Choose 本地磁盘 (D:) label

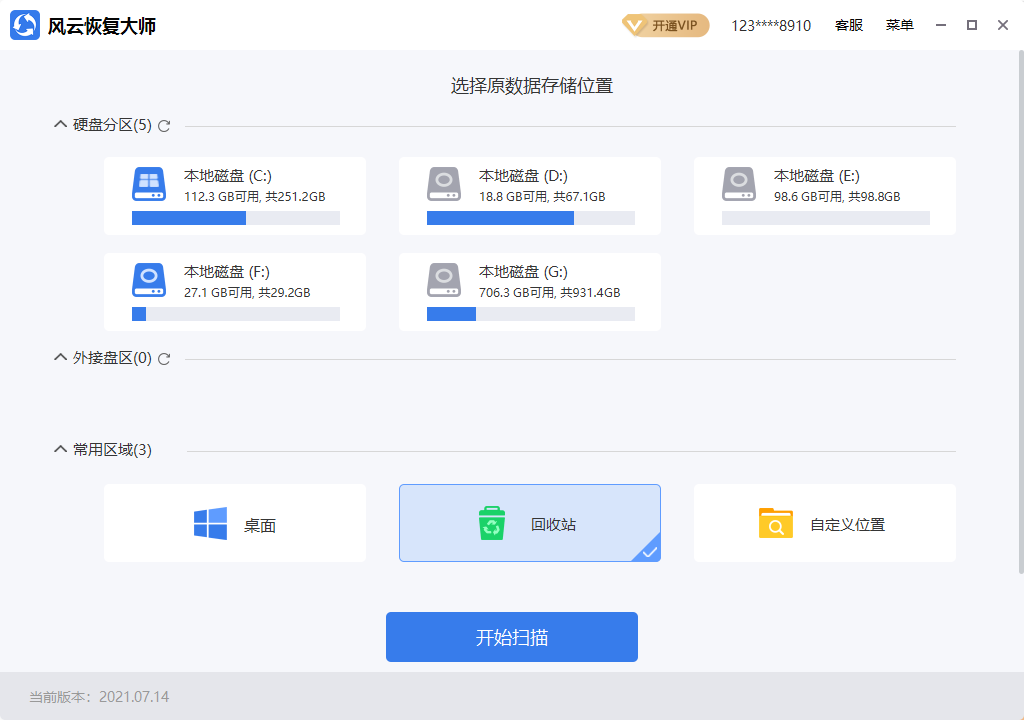tap(523, 176)
